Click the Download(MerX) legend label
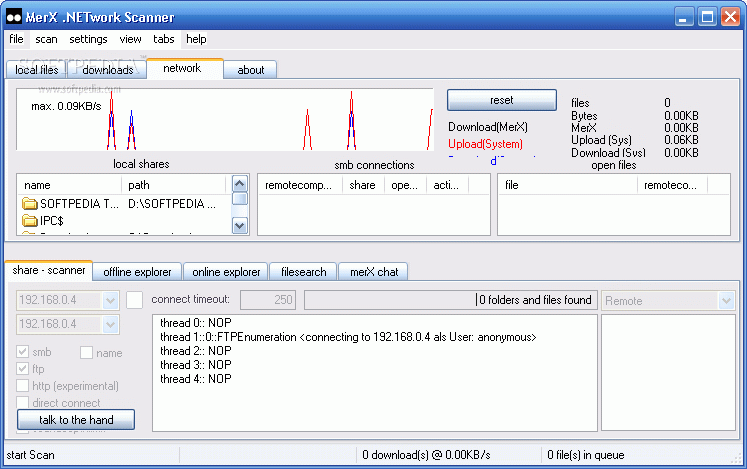Viewport: 747px width, 469px height. tap(488, 127)
